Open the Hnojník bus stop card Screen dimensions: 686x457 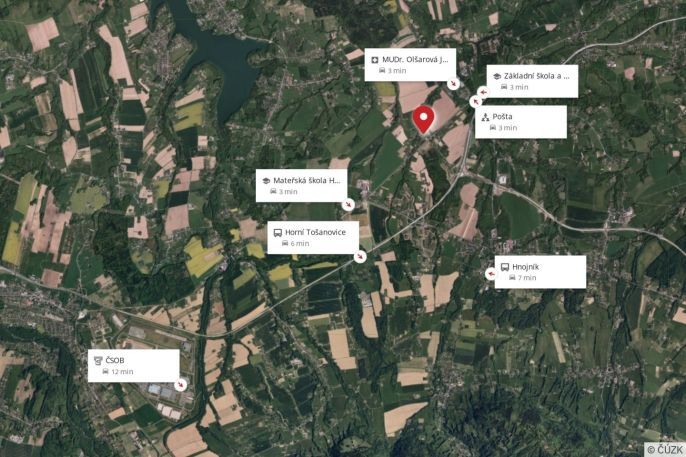click(540, 272)
